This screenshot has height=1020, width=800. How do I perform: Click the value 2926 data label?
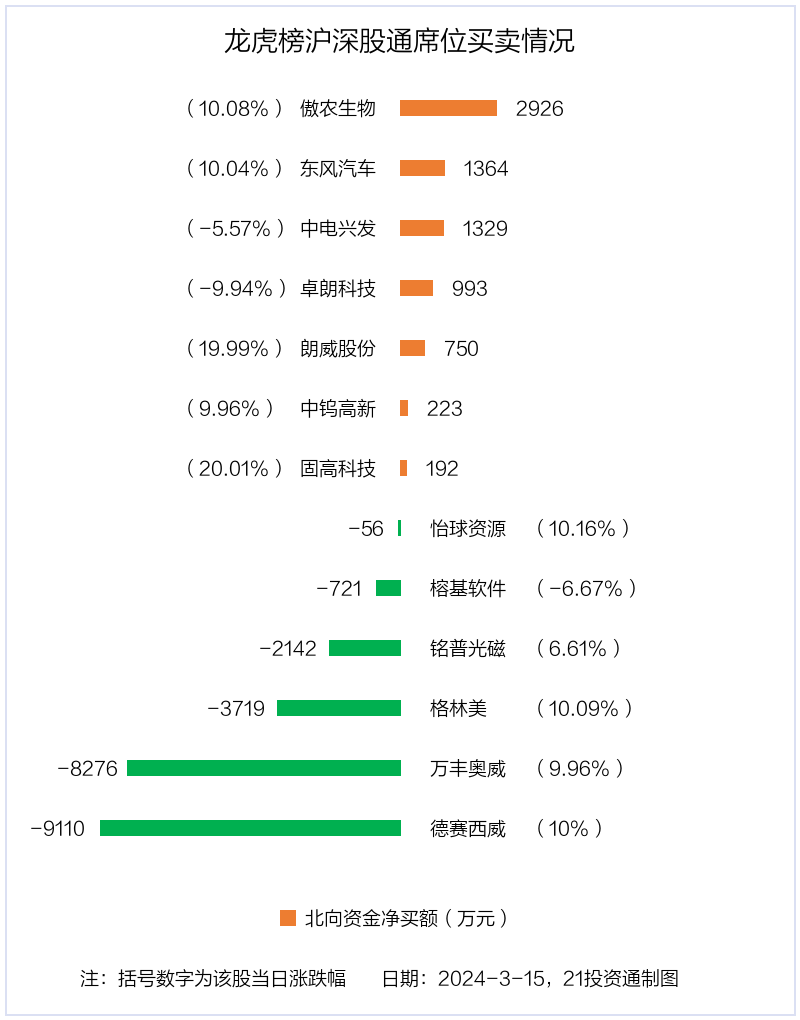point(539,109)
